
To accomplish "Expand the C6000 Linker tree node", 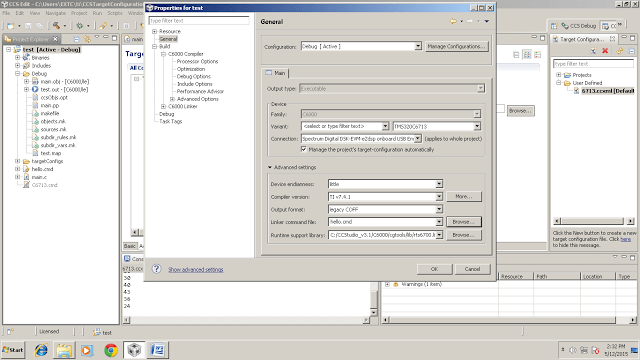I will point(164,107).
